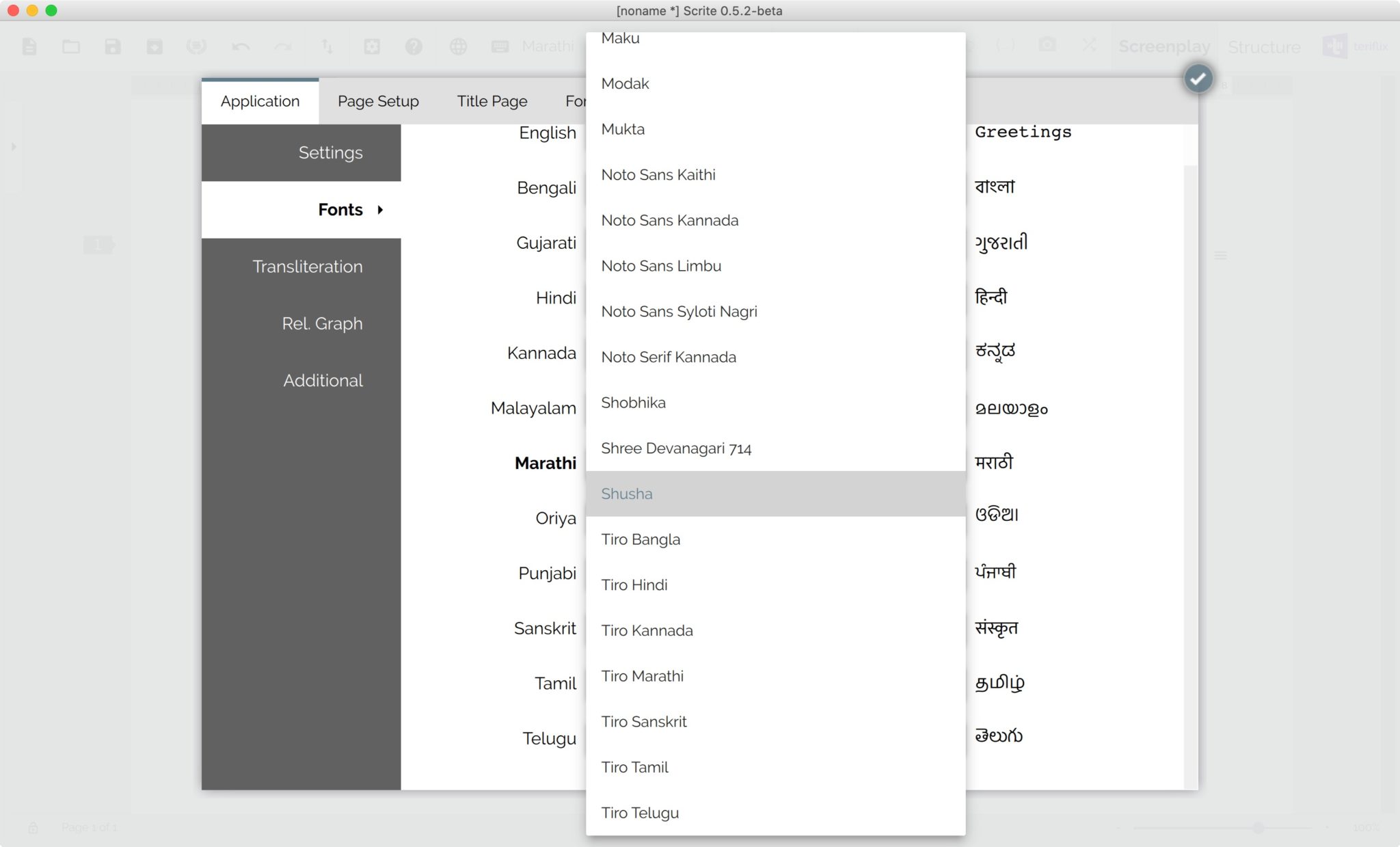
Task: Open the Title Page tab
Action: coord(492,101)
